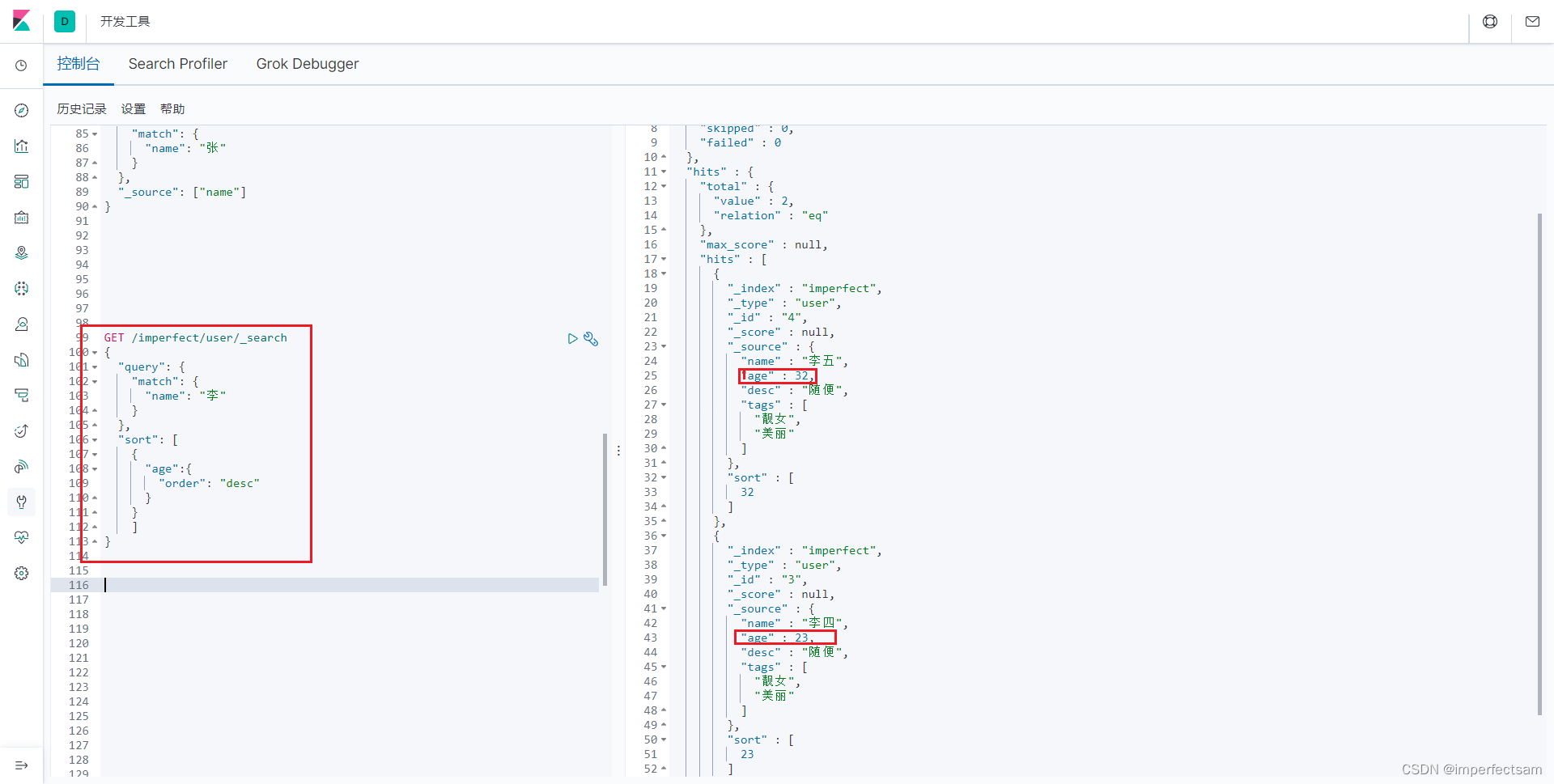Viewport: 1554px width, 784px height.
Task: Collapse output fold arrow at line 23
Action: pos(664,347)
